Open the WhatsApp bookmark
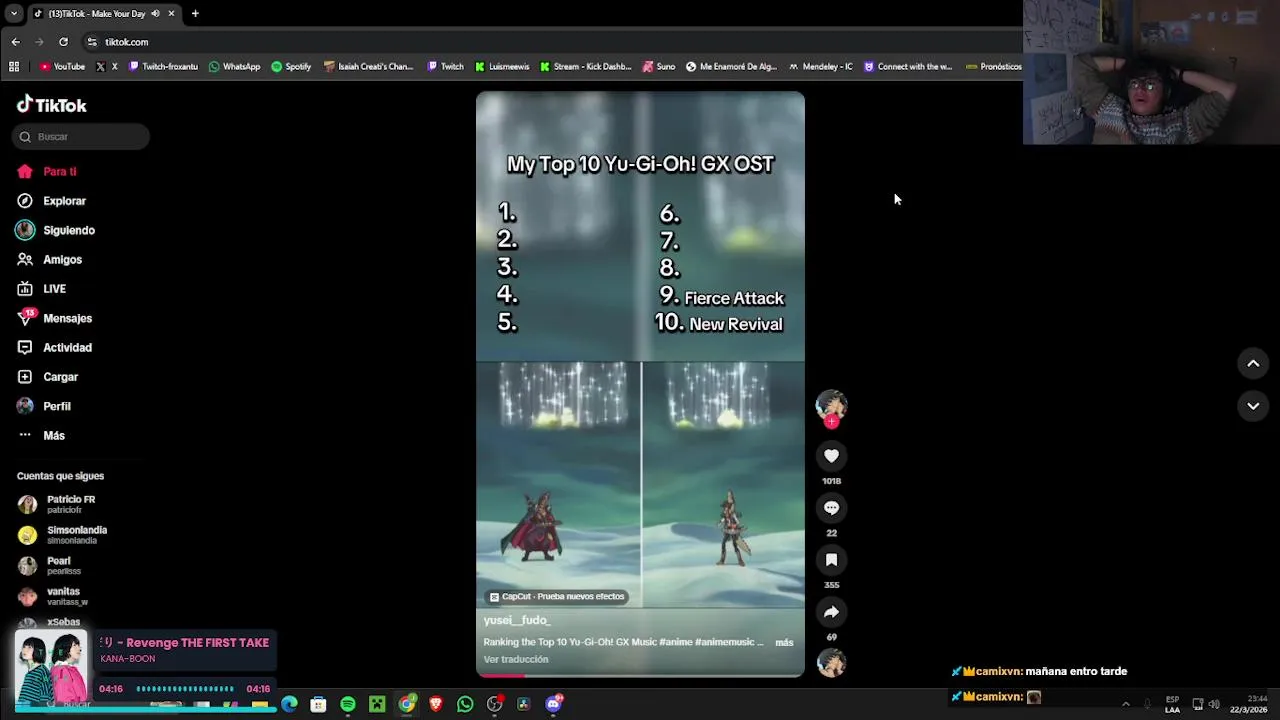This screenshot has height=720, width=1280. click(234, 67)
